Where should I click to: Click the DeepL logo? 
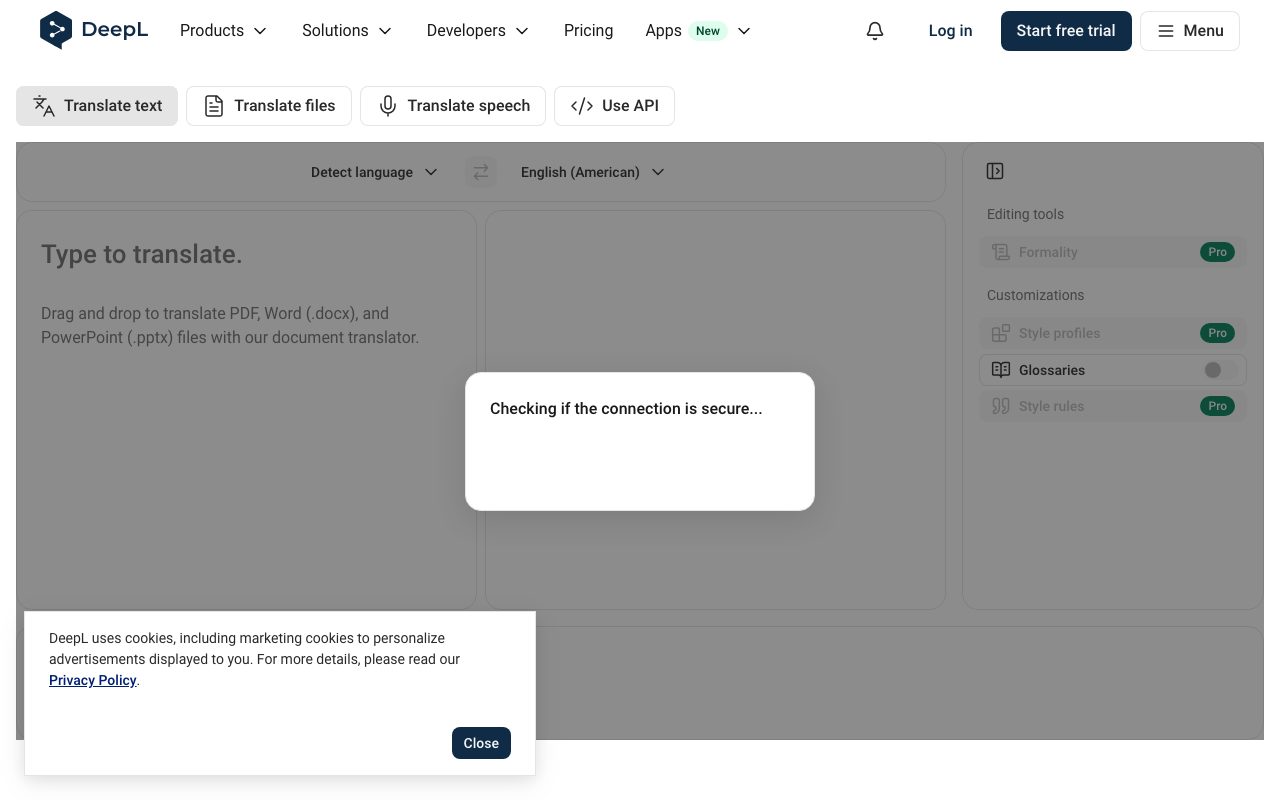[94, 30]
